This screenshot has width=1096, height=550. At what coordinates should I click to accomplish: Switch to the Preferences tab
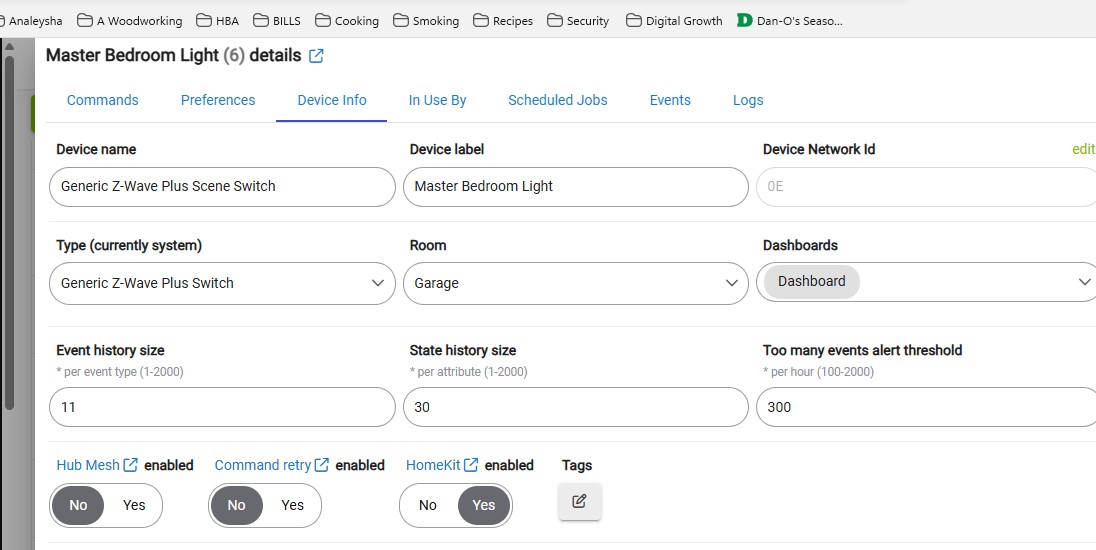click(218, 100)
